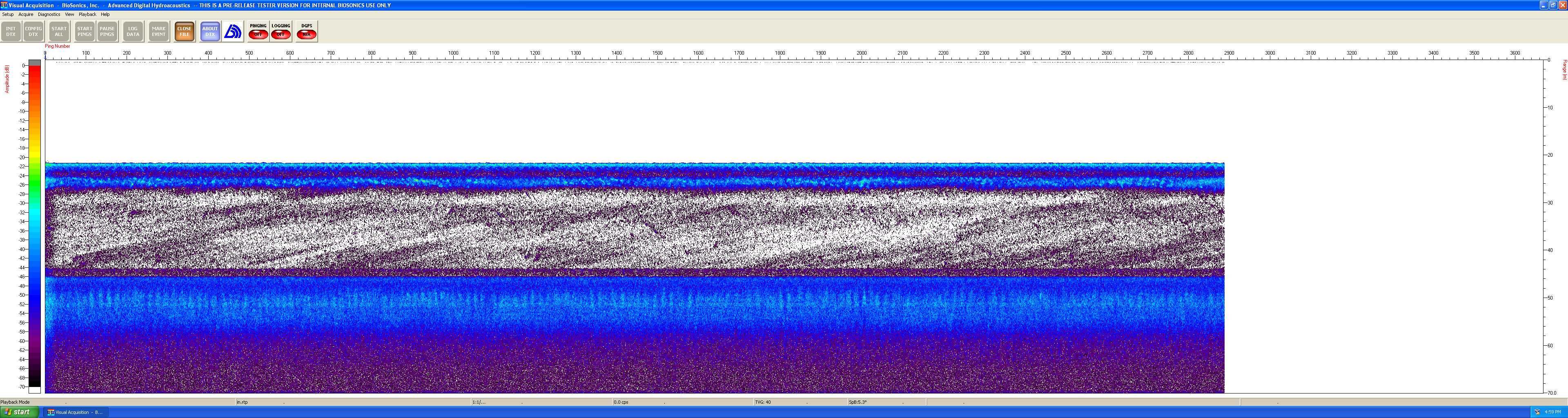The width and height of the screenshot is (1568, 418).
Task: Click the Ping Number axis label
Action: click(x=57, y=46)
